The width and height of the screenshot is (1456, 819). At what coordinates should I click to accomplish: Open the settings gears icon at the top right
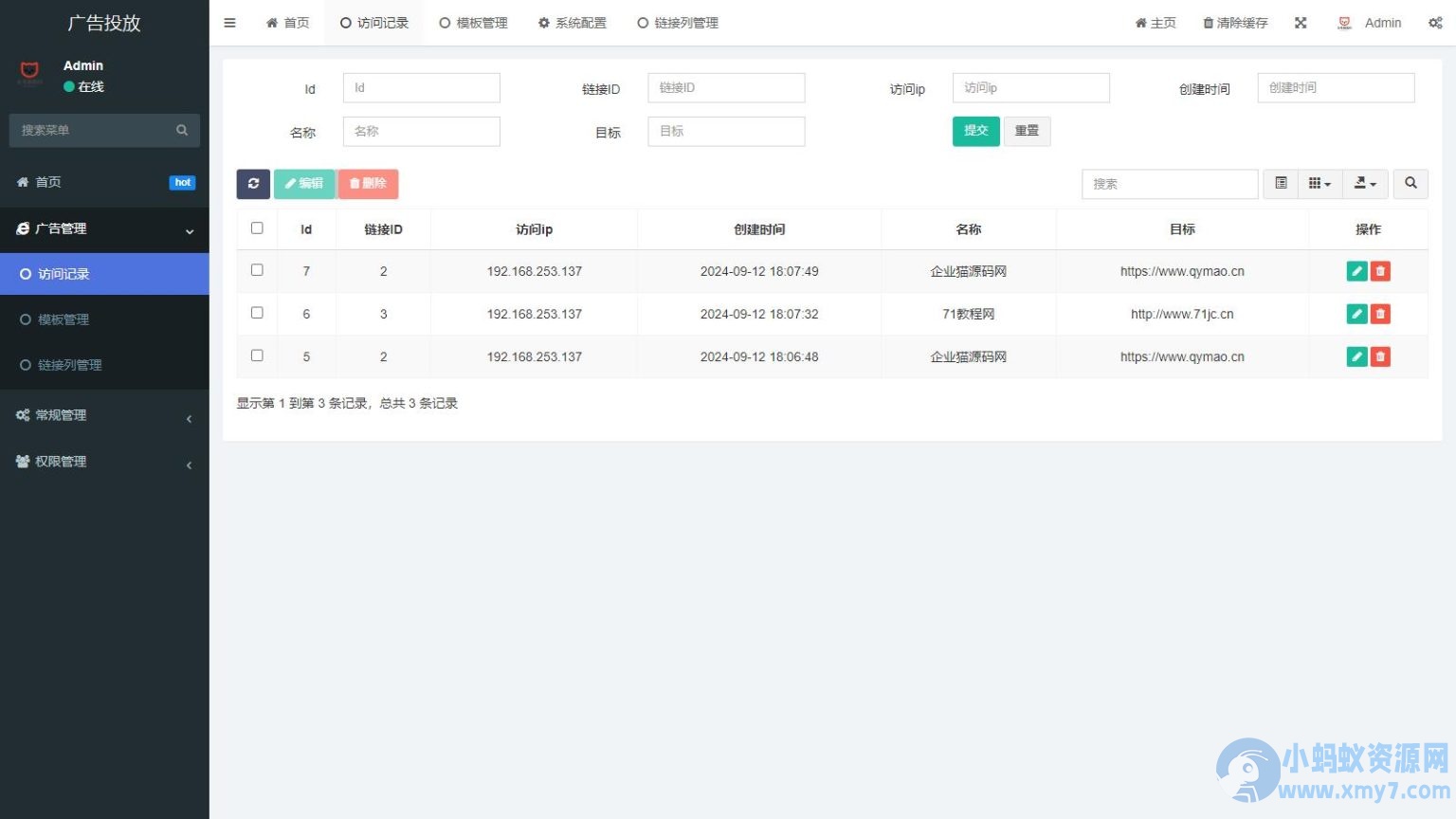click(1435, 23)
